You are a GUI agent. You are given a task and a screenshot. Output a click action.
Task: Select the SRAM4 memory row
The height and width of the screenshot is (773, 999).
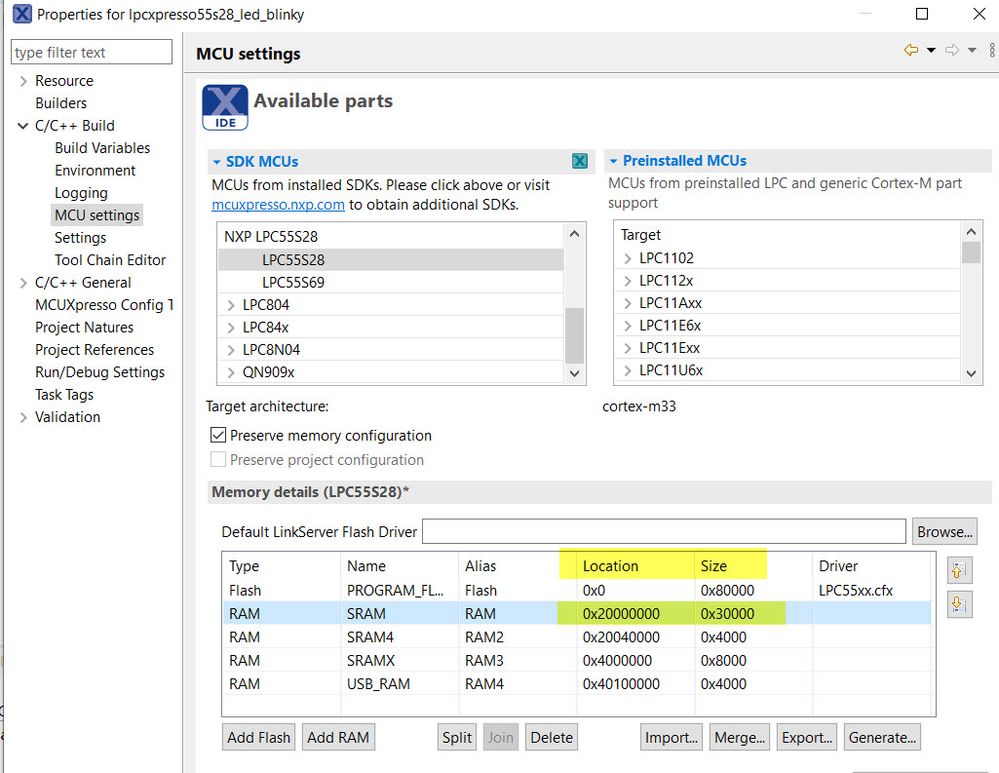pyautogui.click(x=576, y=637)
